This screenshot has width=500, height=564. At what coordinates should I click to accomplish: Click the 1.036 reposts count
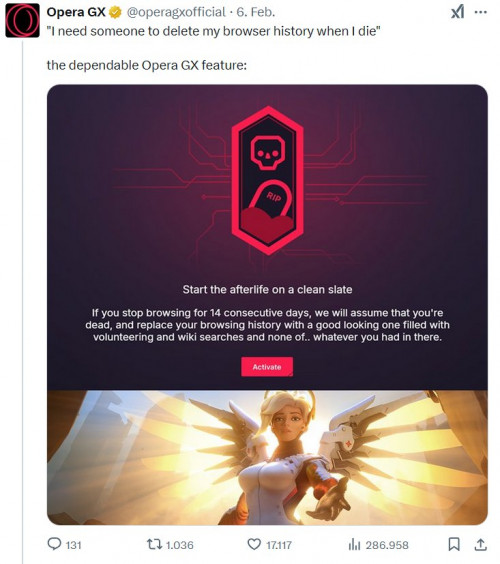pyautogui.click(x=179, y=545)
